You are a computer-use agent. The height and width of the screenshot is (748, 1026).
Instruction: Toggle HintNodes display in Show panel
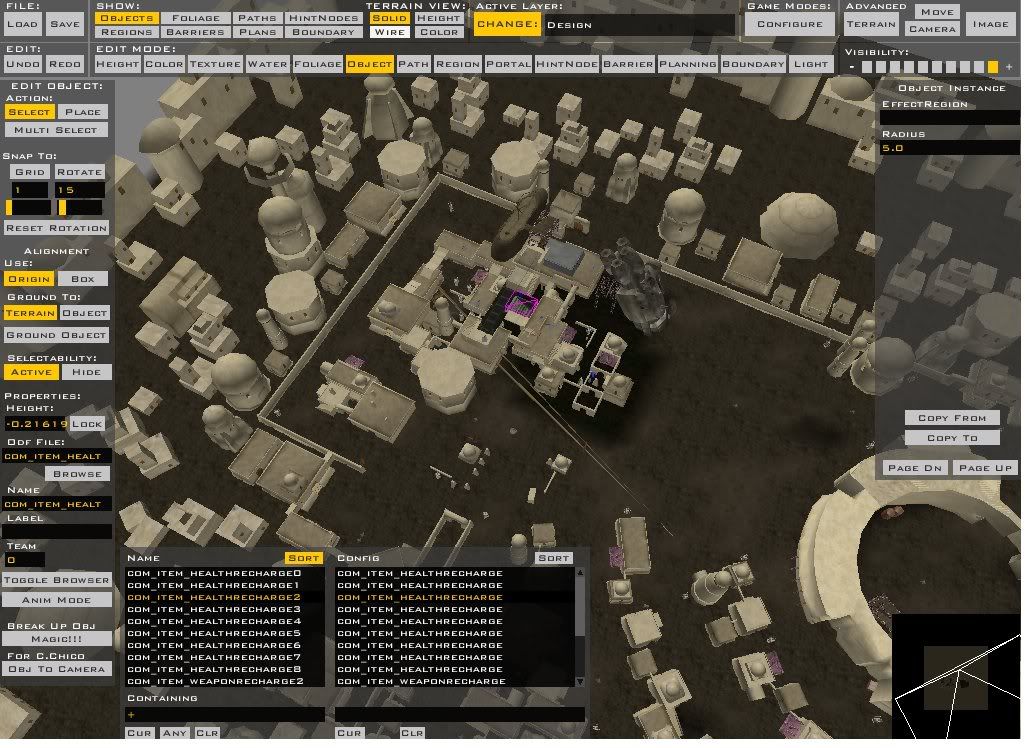click(323, 18)
